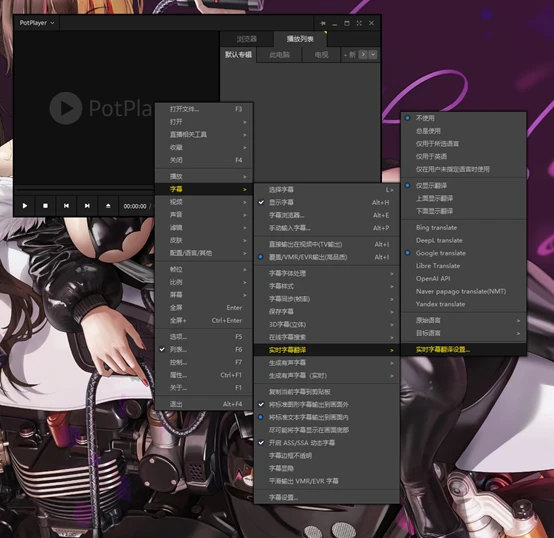This screenshot has width=554, height=538.
Task: Toggle 平滑输出 VMR/EVR 字幕 option
Action: (x=327, y=481)
